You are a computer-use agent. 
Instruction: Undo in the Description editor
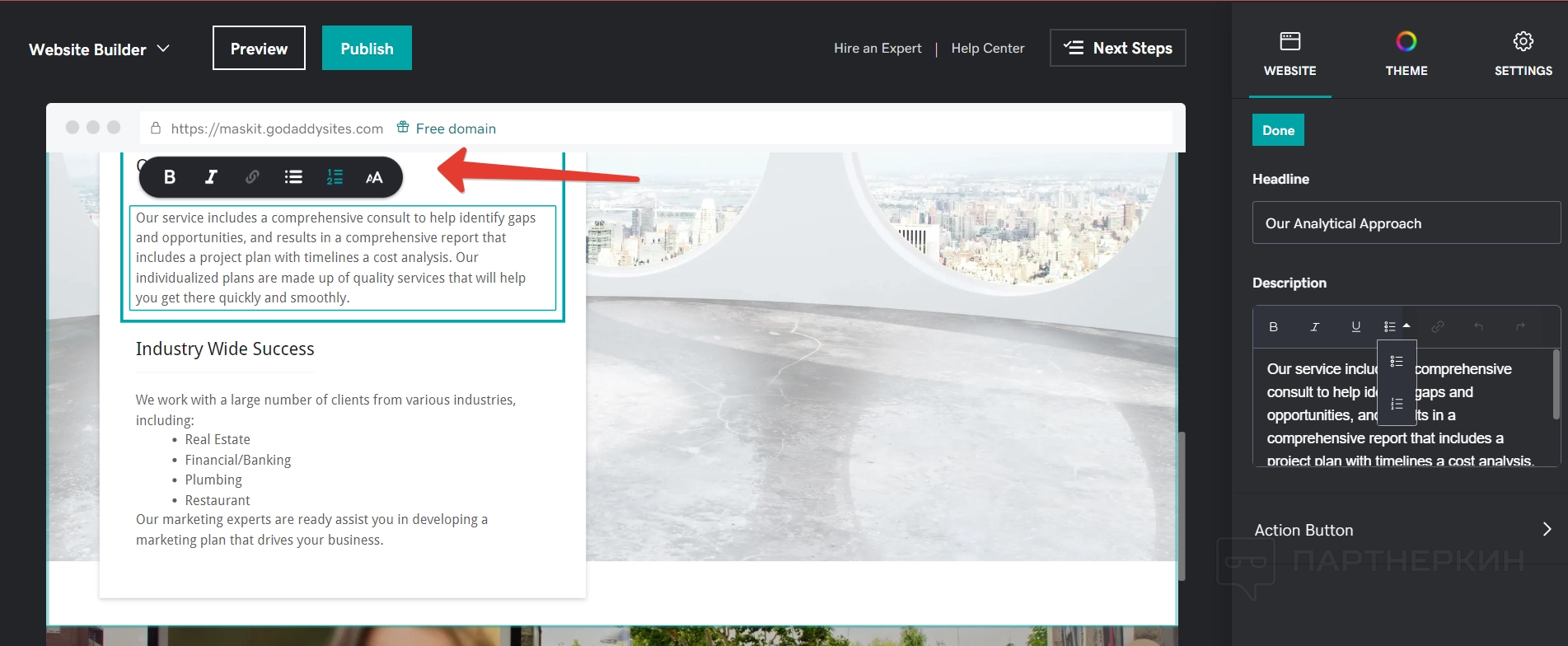1479,327
